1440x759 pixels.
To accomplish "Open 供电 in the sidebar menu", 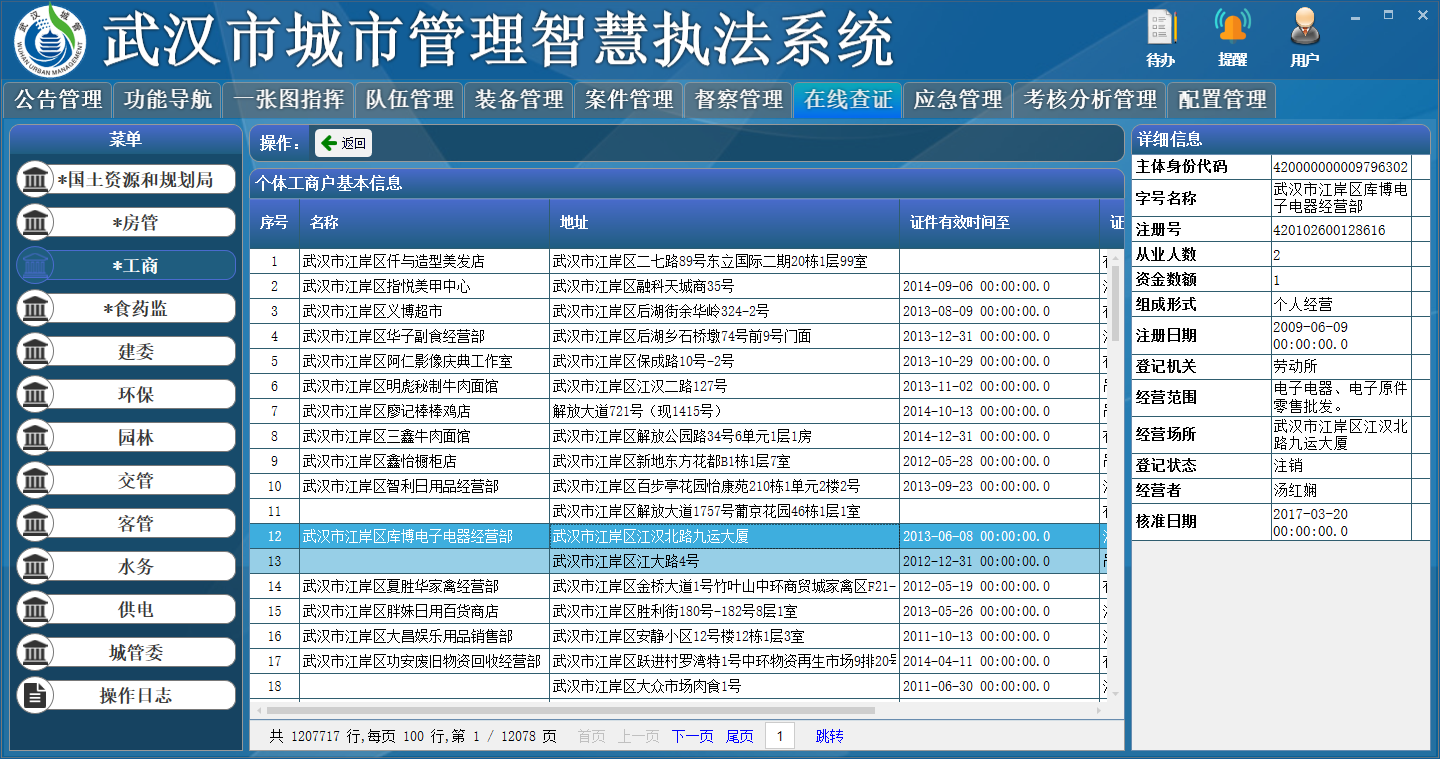I will (127, 610).
